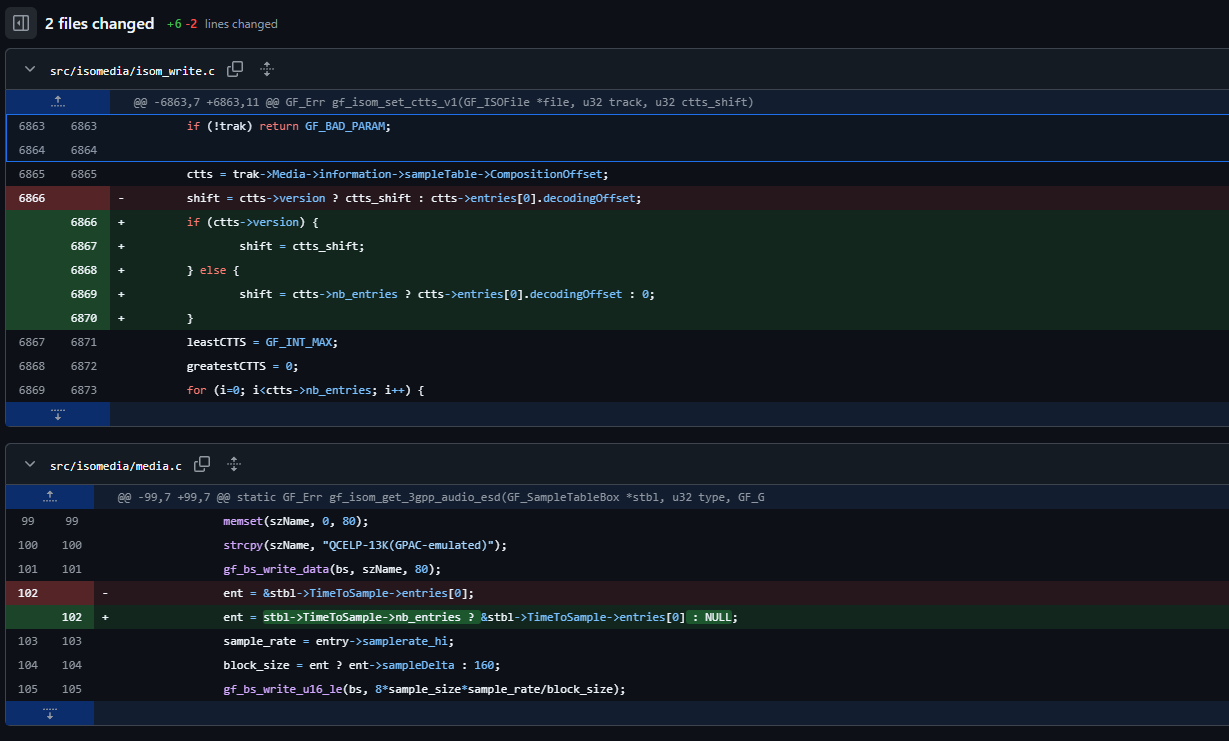
Task: Collapse the isom_write.c file diff
Action: [30, 70]
